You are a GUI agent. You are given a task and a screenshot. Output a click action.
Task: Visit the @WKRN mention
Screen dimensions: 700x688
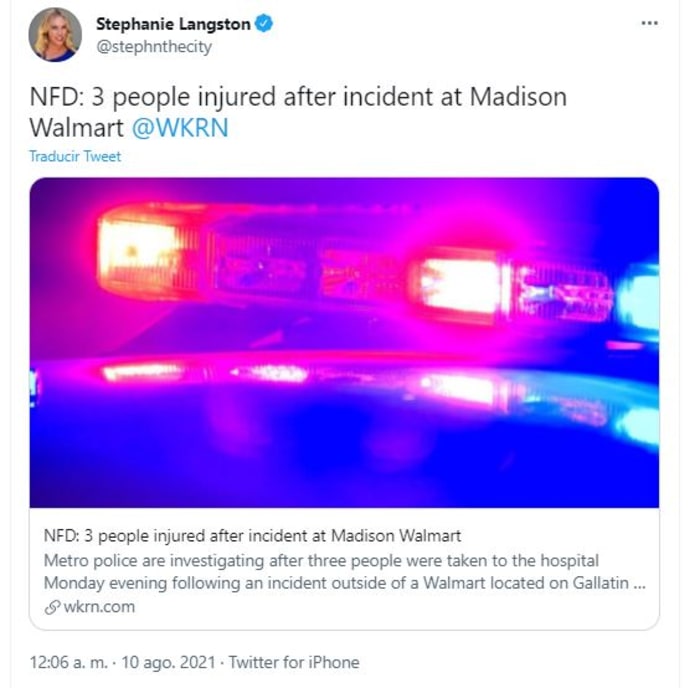pyautogui.click(x=180, y=128)
